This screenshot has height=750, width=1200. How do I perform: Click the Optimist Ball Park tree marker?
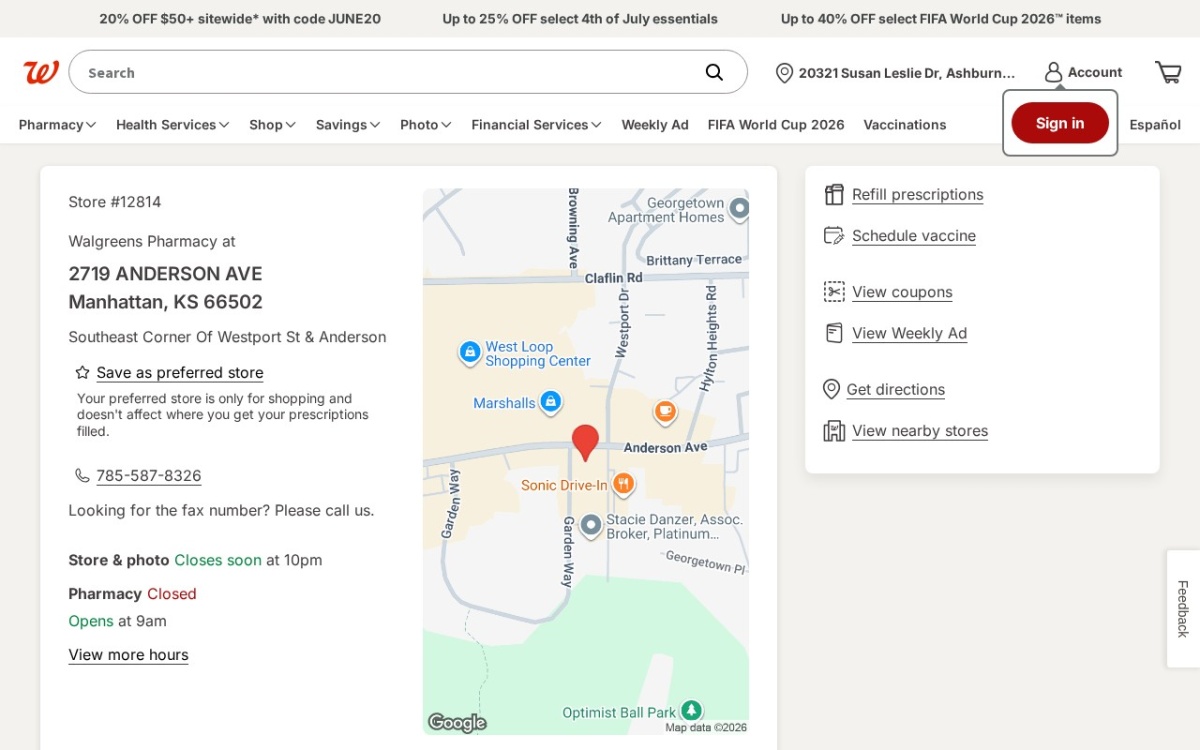[691, 710]
